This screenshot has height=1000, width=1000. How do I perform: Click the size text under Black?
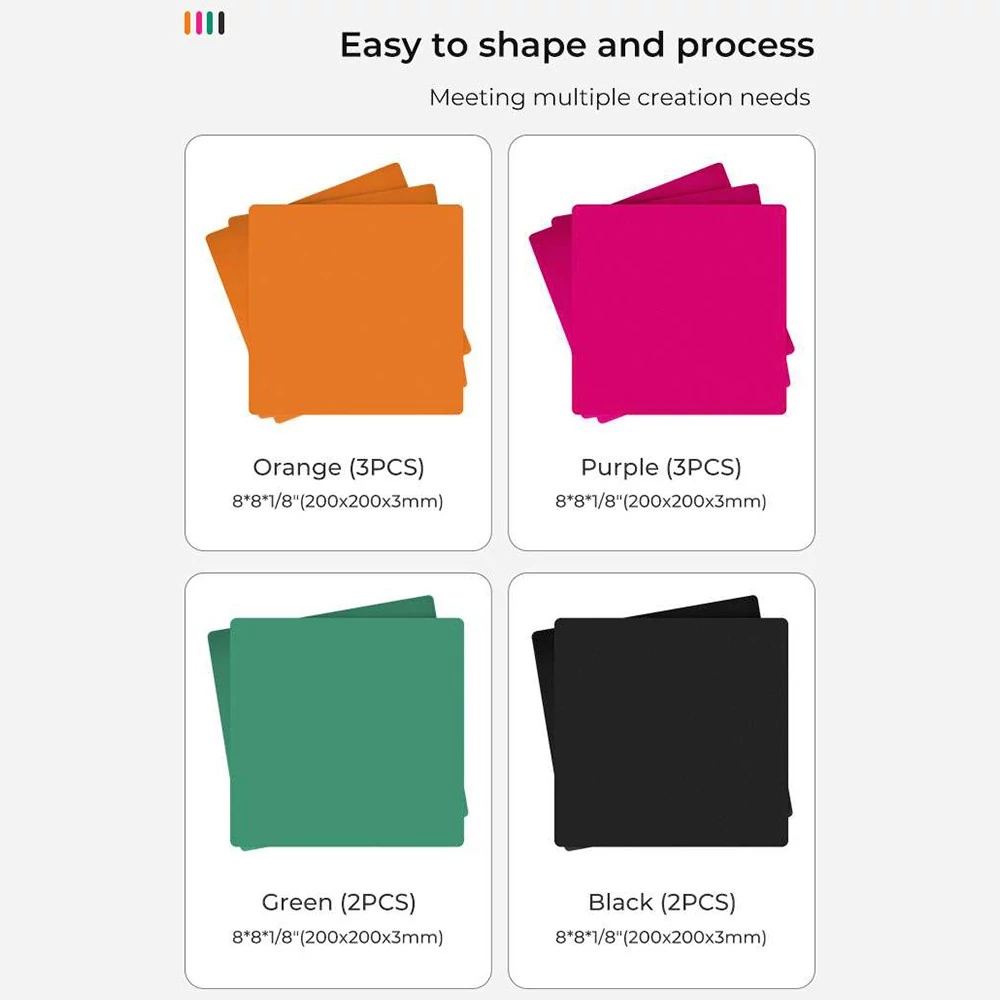[x=661, y=938]
